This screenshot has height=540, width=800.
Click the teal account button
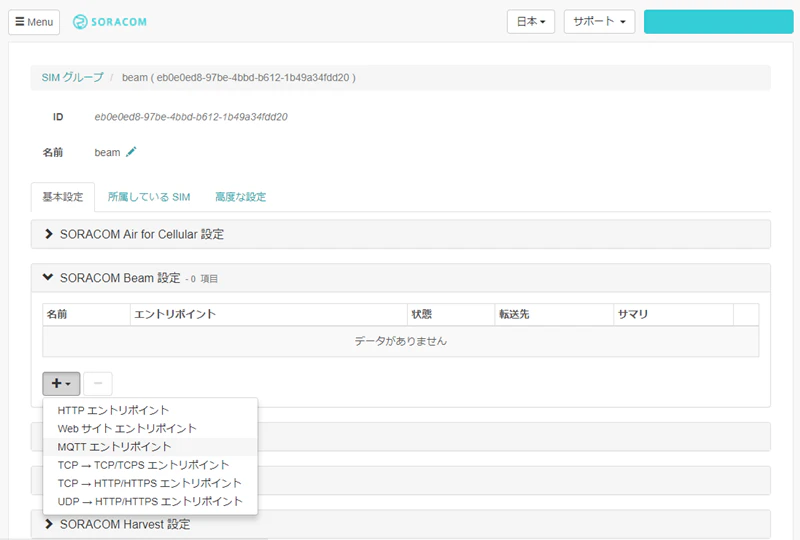[718, 22]
